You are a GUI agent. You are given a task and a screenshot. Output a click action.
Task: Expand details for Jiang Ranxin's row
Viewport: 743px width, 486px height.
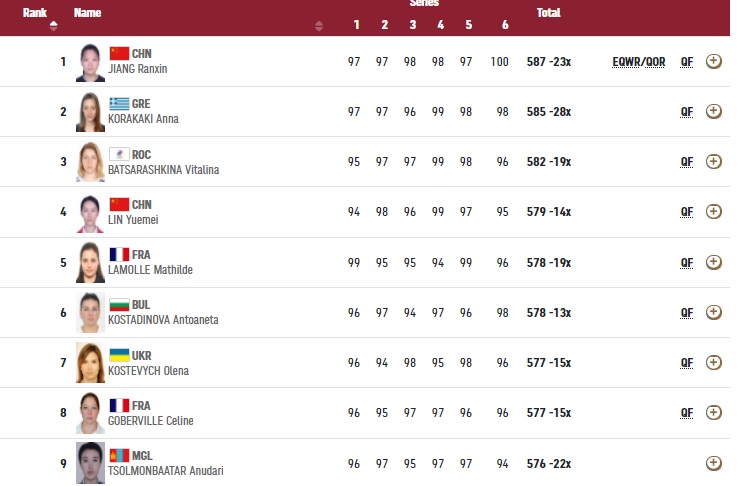coord(713,61)
